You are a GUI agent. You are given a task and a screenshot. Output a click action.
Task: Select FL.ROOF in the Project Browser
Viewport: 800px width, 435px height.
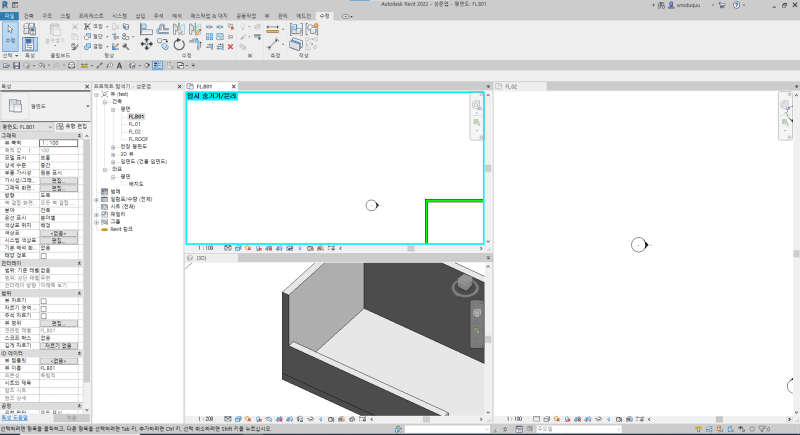138,139
